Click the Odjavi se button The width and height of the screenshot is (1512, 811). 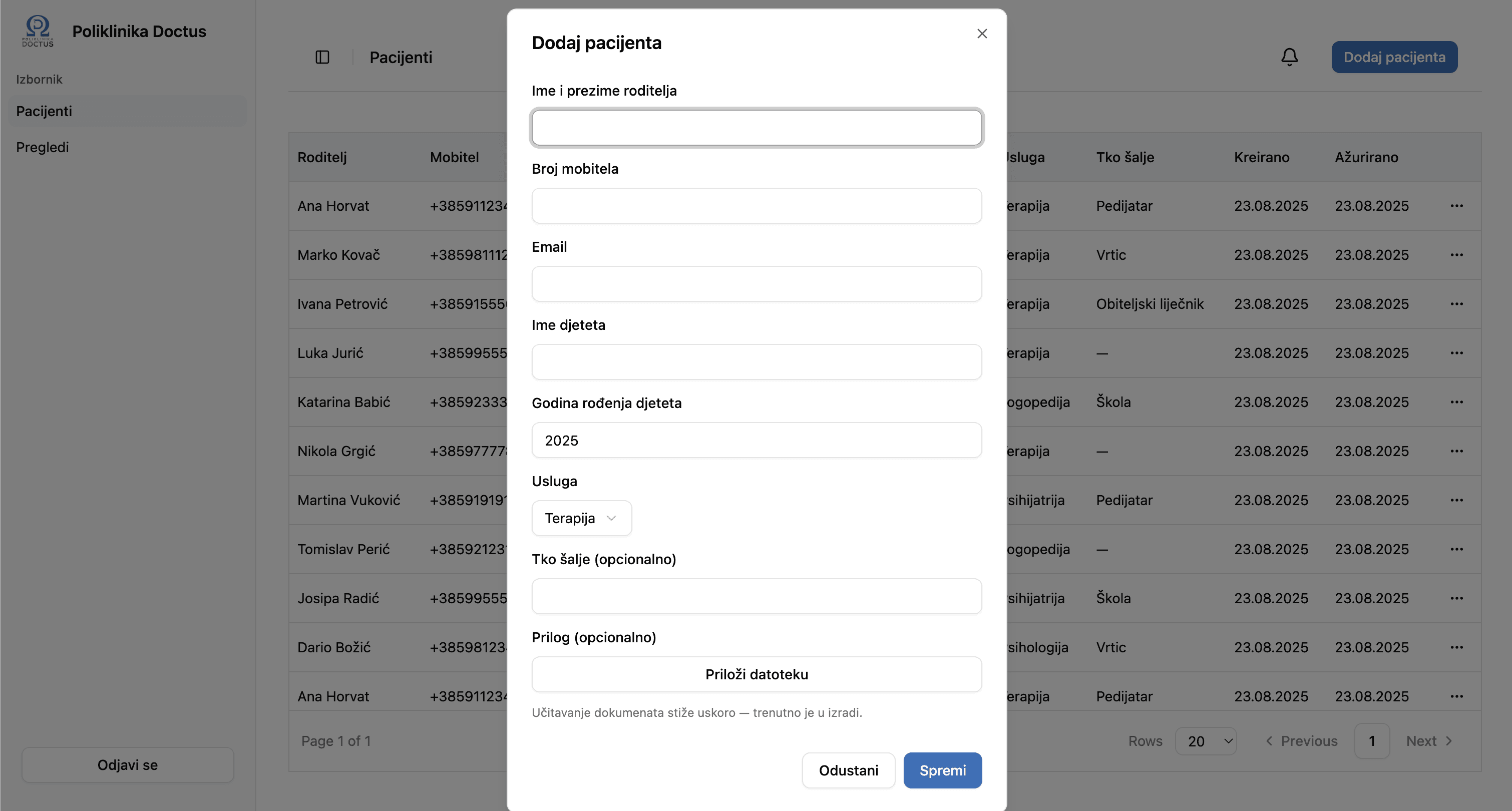127,764
